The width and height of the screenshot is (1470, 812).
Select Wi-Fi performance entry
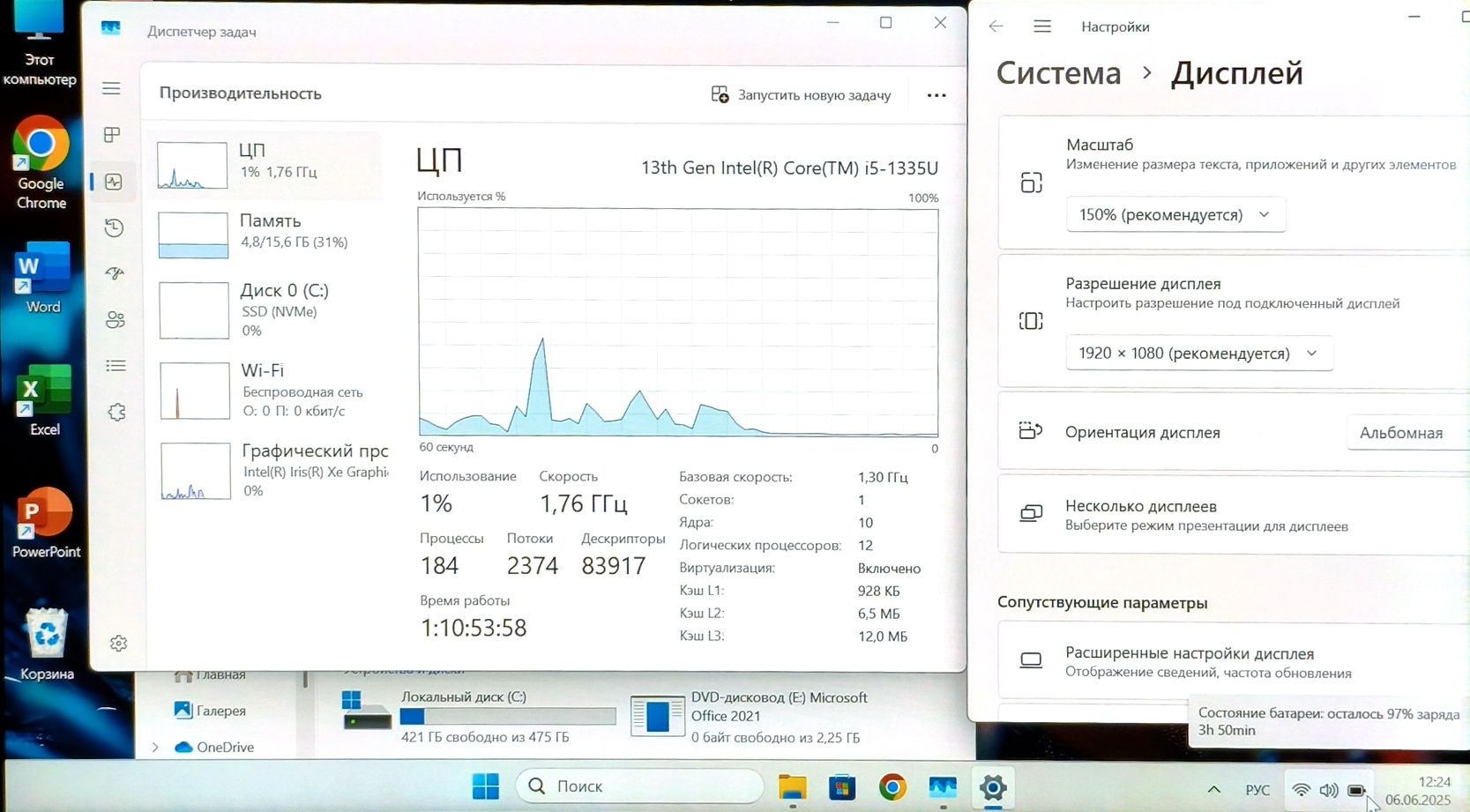pos(271,390)
